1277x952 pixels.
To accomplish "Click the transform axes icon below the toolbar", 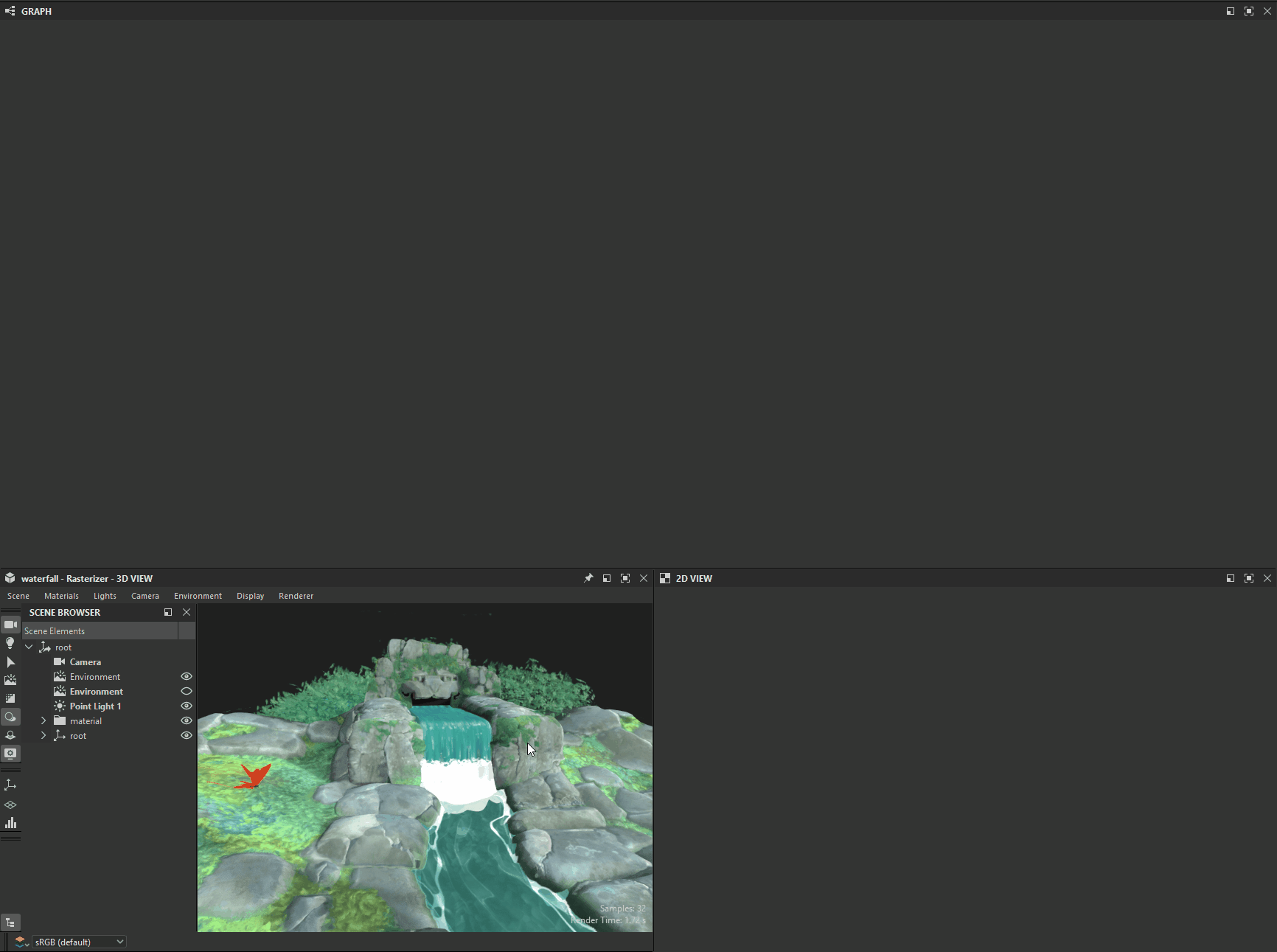I will point(11,785).
